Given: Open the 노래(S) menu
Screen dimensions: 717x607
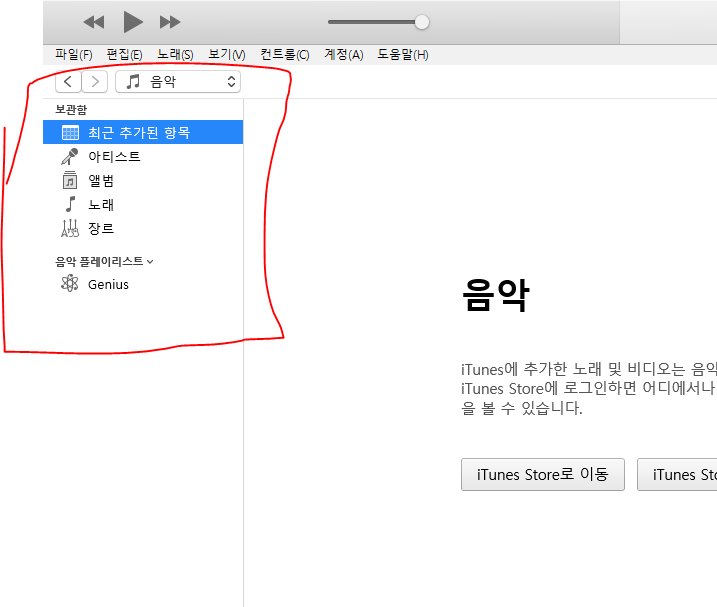Looking at the screenshot, I should [x=175, y=55].
